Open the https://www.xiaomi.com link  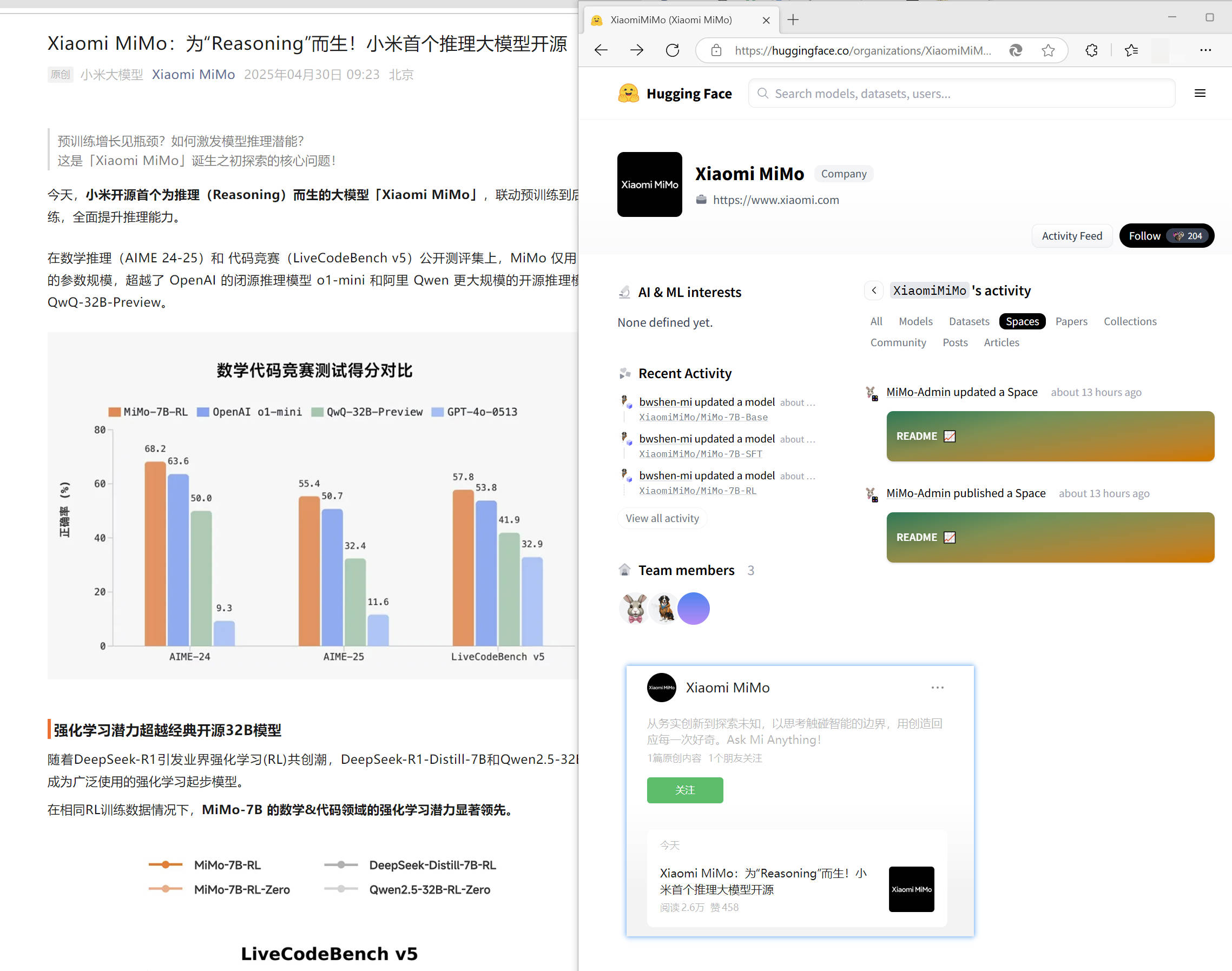[775, 200]
